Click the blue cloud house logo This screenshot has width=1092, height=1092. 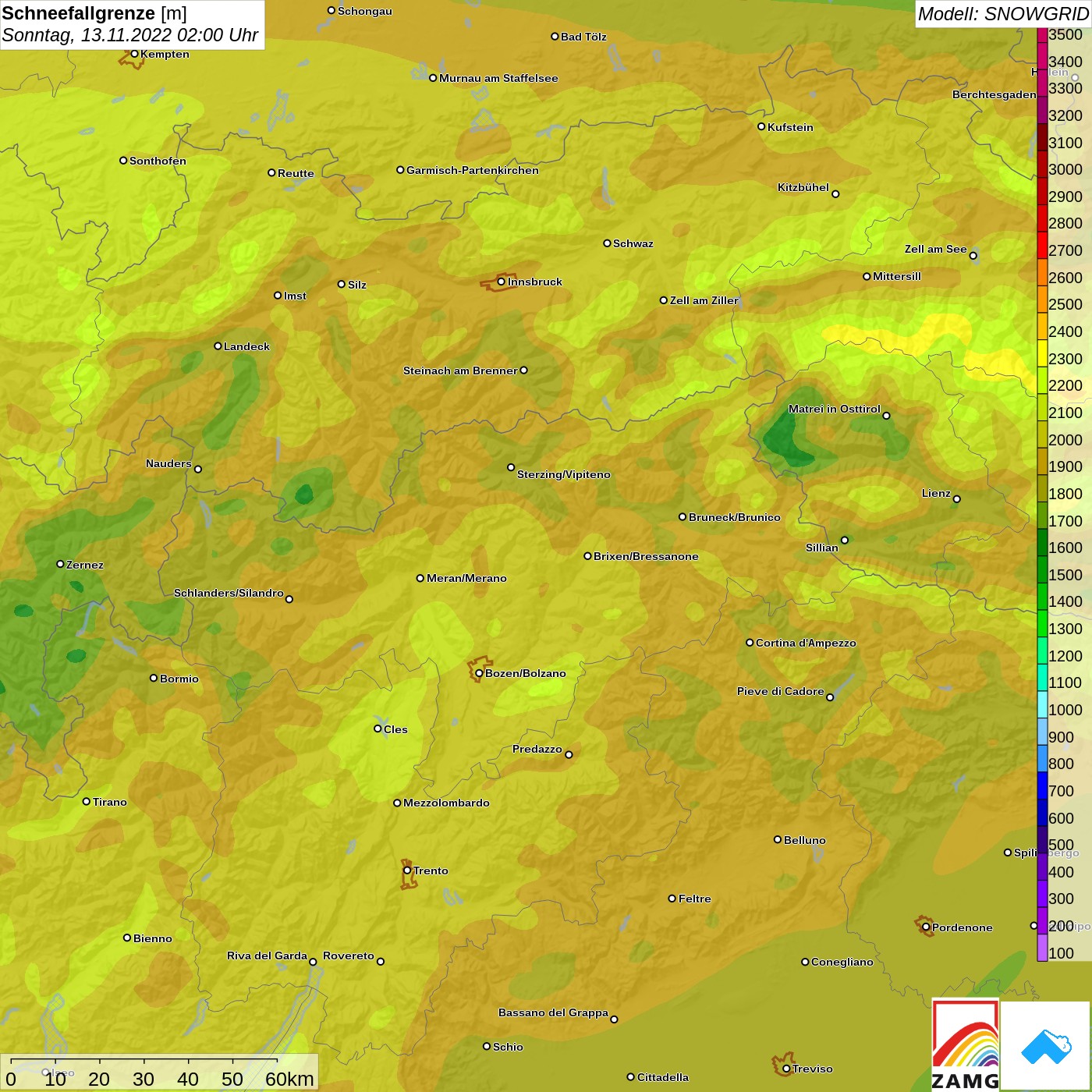[1046, 1046]
